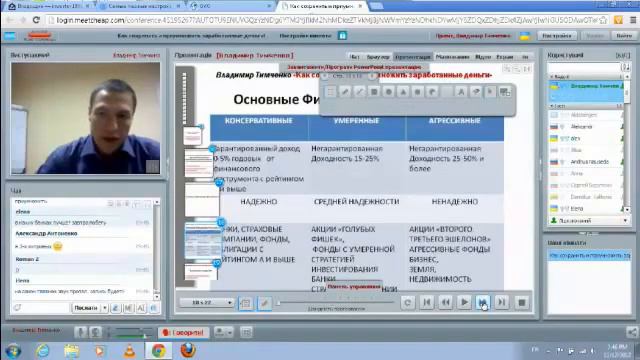
Task: Jump to the first slide
Action: [427, 302]
